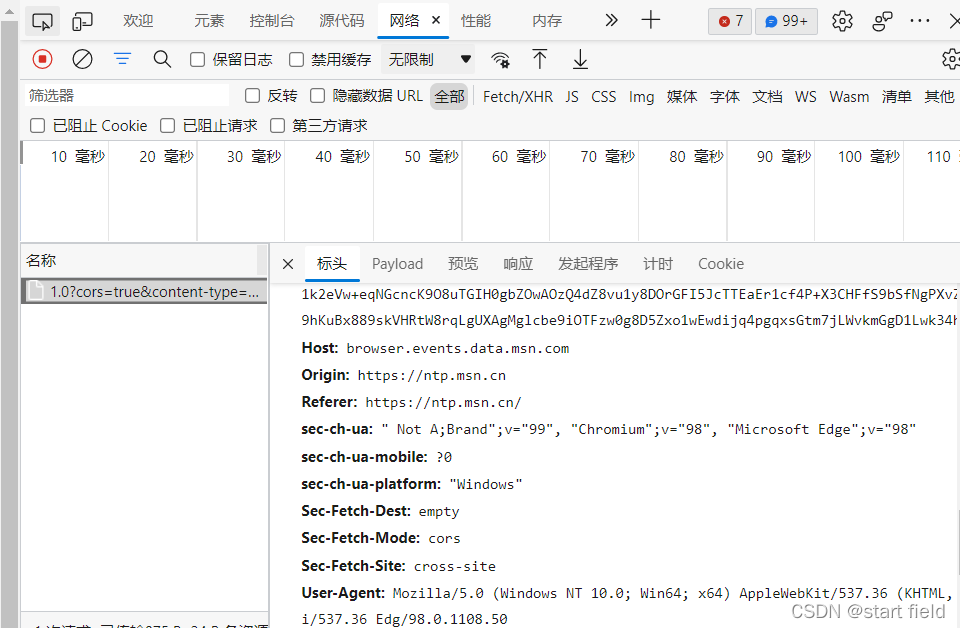Toggle device emulation icon

tap(82, 21)
